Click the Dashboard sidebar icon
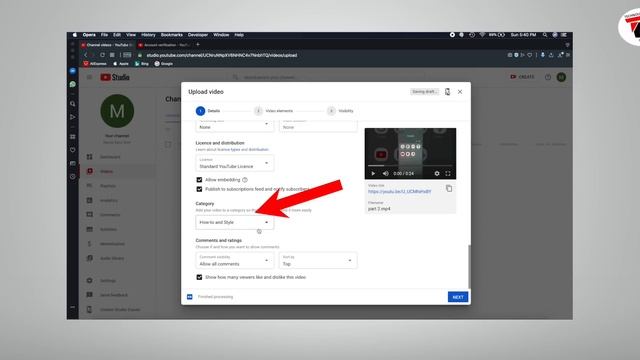 click(90, 157)
